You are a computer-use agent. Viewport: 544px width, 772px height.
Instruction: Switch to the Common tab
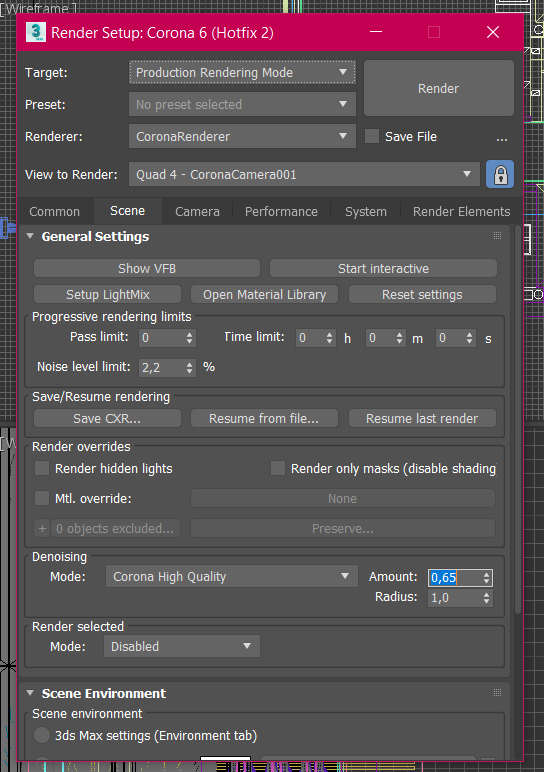pyautogui.click(x=54, y=211)
